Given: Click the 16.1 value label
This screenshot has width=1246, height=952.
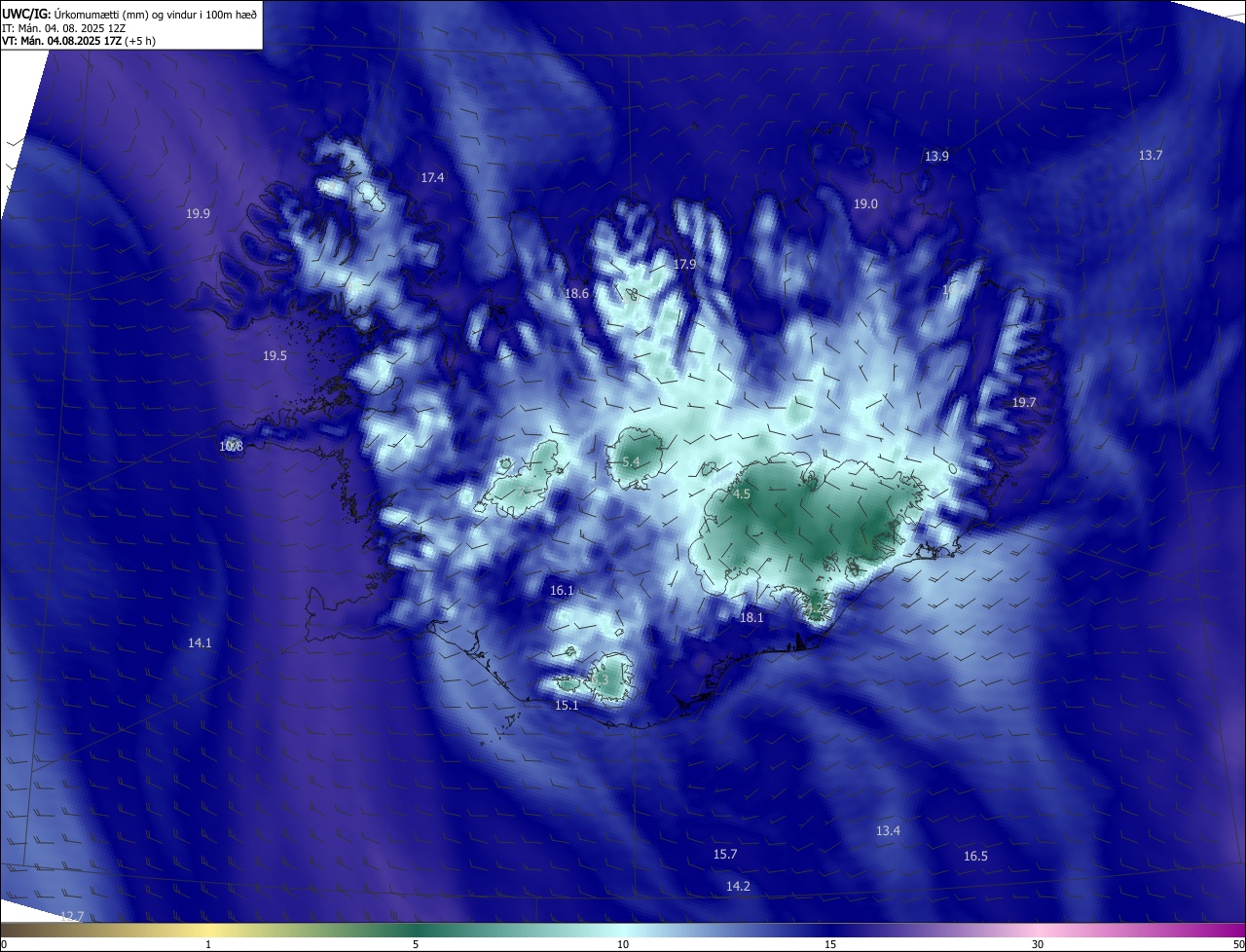Looking at the screenshot, I should [562, 591].
